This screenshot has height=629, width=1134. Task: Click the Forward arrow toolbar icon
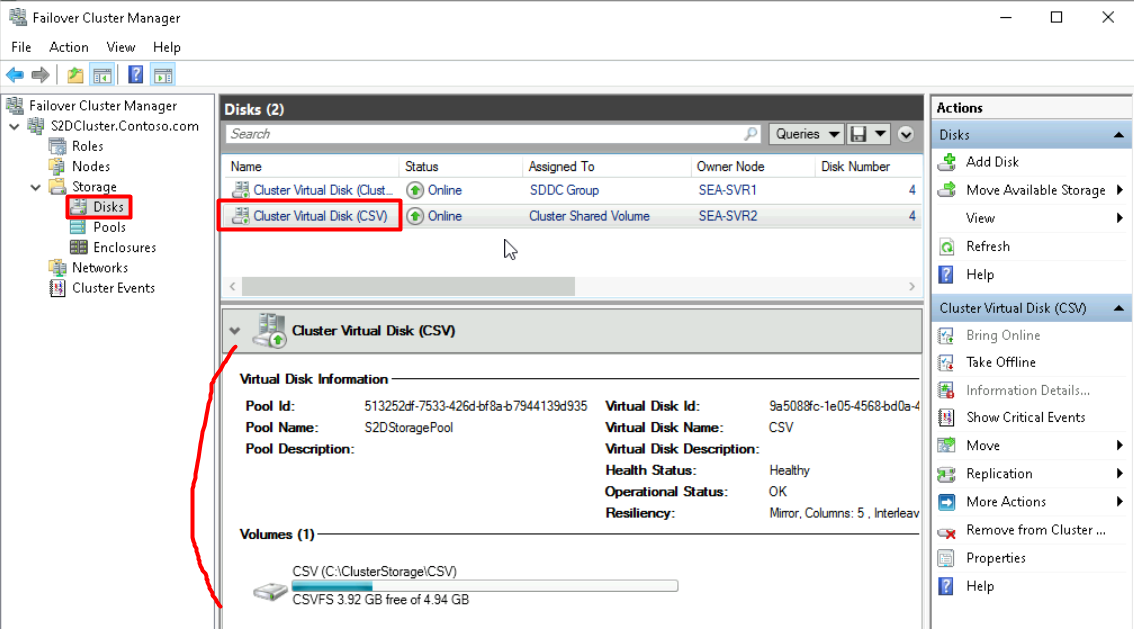pos(40,74)
